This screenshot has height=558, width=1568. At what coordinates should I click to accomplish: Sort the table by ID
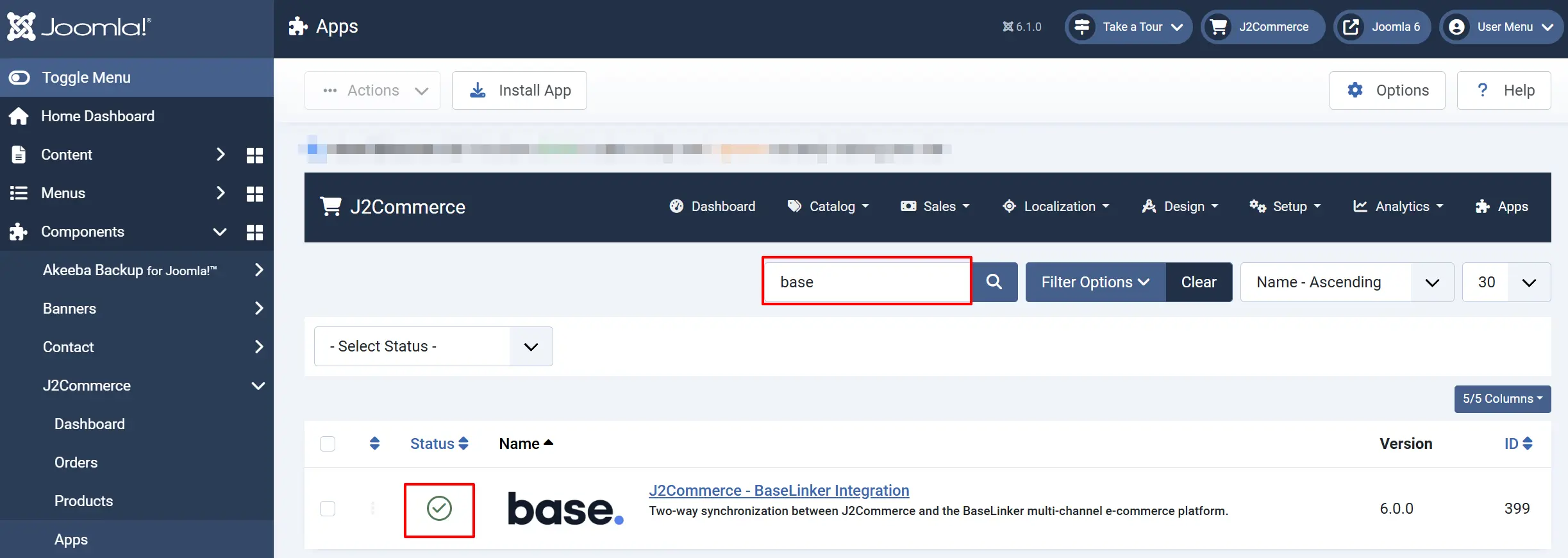[1518, 444]
